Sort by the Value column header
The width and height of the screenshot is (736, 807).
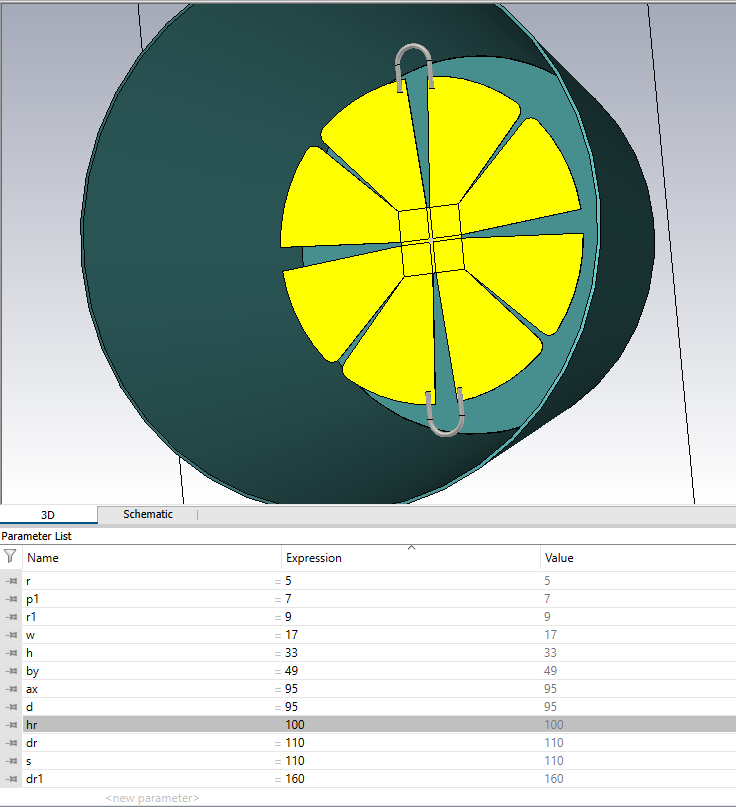[x=559, y=558]
